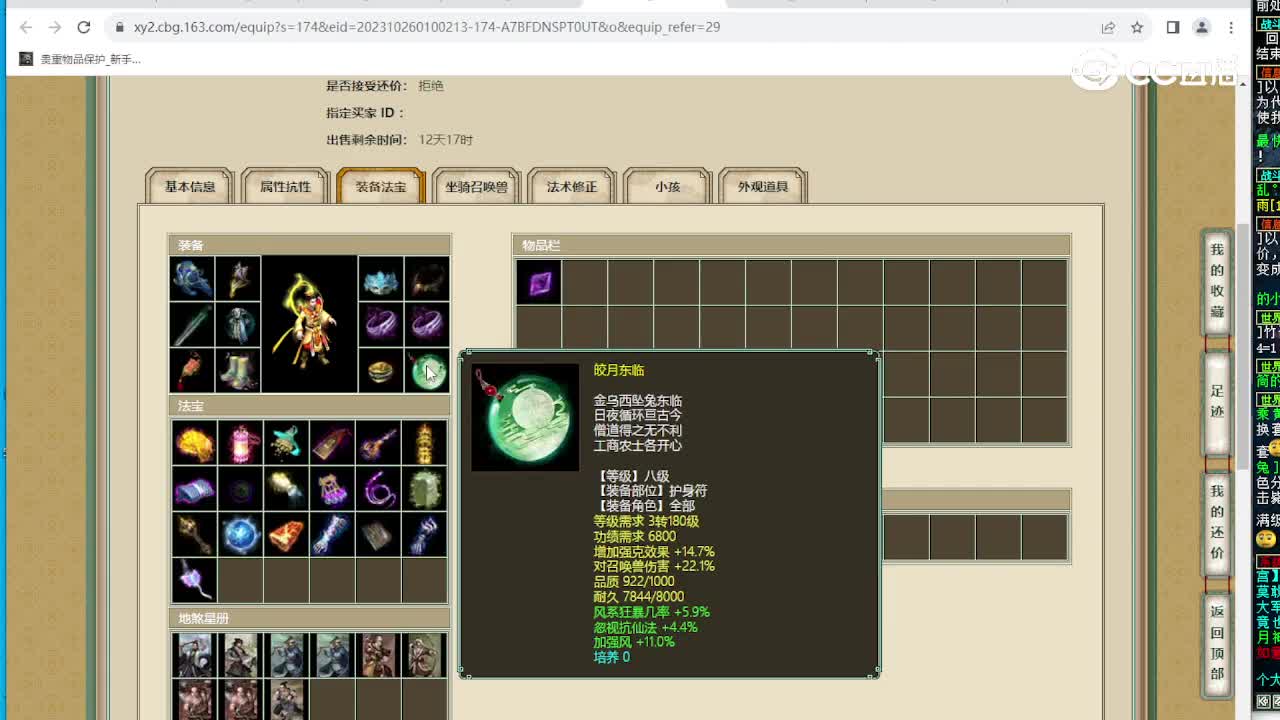The width and height of the screenshot is (1280, 720).
Task: Open the Chrome profile menu
Action: point(1202,27)
